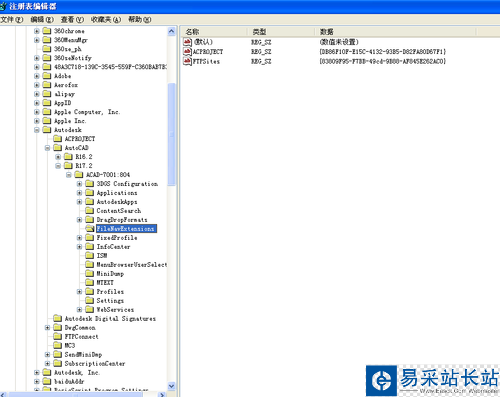Viewport: 500px width, 397px height.
Task: Select the AutodeskApps key
Action: tap(117, 202)
